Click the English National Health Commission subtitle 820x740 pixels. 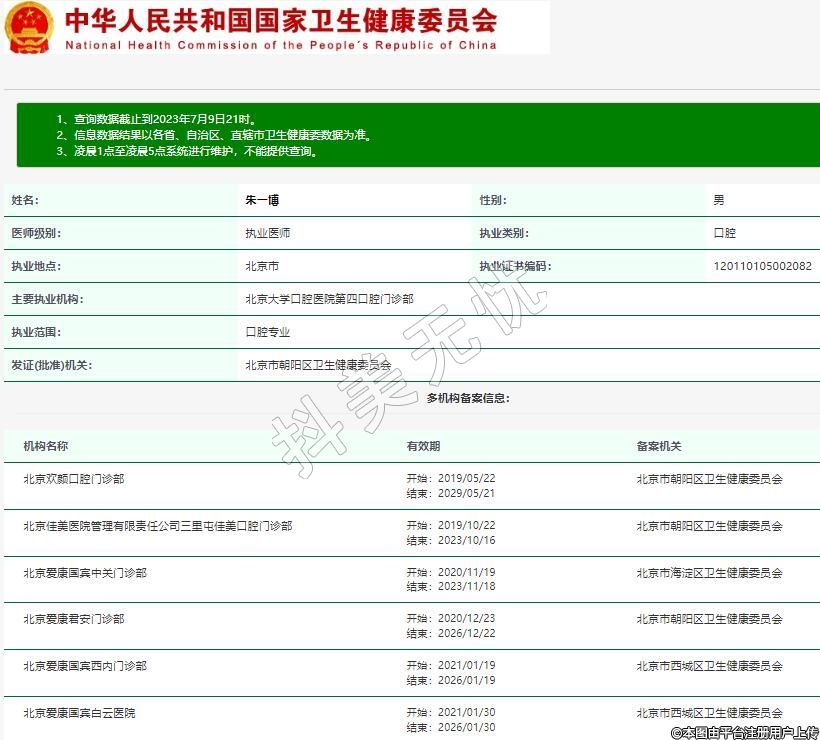280,45
